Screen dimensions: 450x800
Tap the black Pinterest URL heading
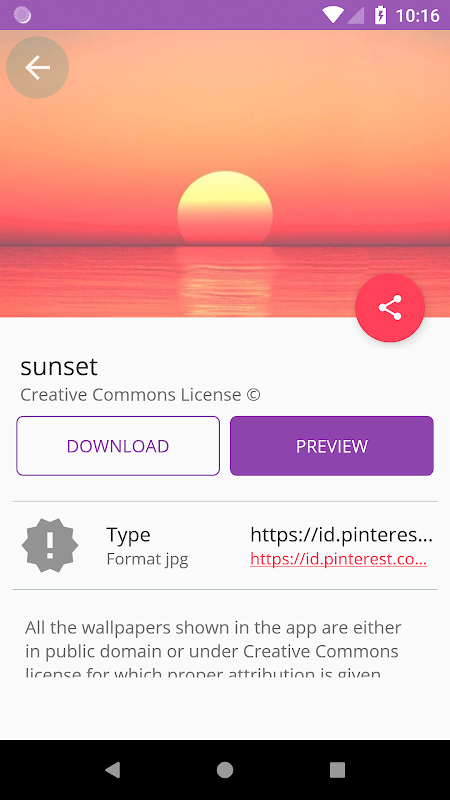tap(341, 535)
